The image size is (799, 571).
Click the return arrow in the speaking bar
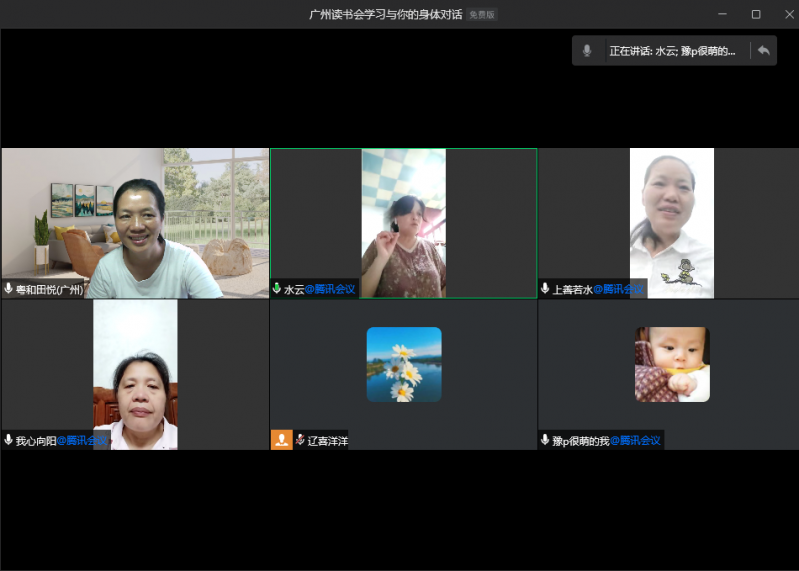click(x=764, y=51)
